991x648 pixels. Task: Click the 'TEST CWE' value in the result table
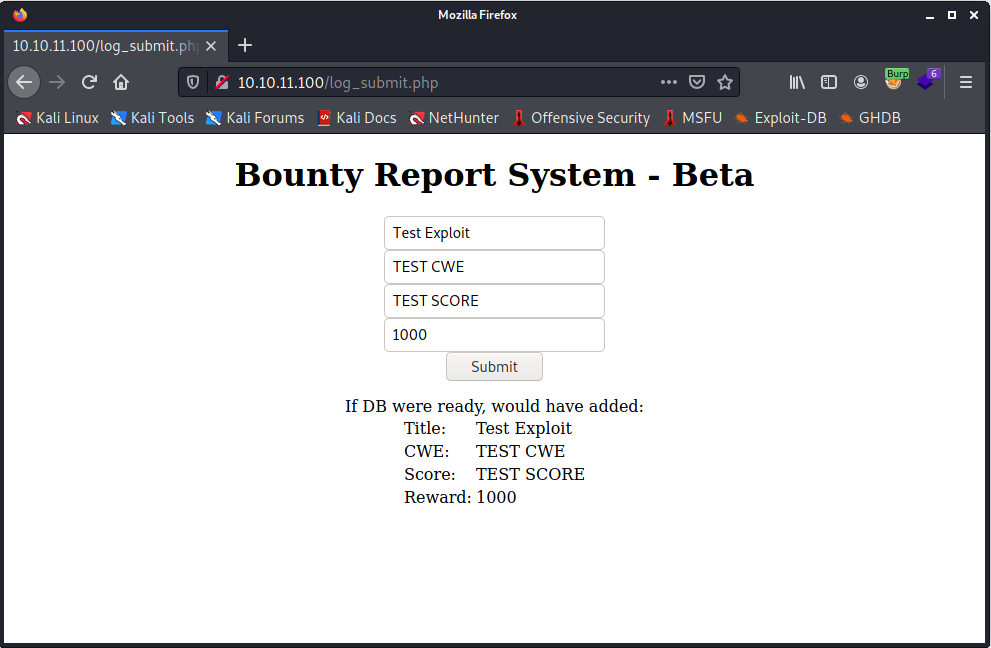(x=520, y=451)
